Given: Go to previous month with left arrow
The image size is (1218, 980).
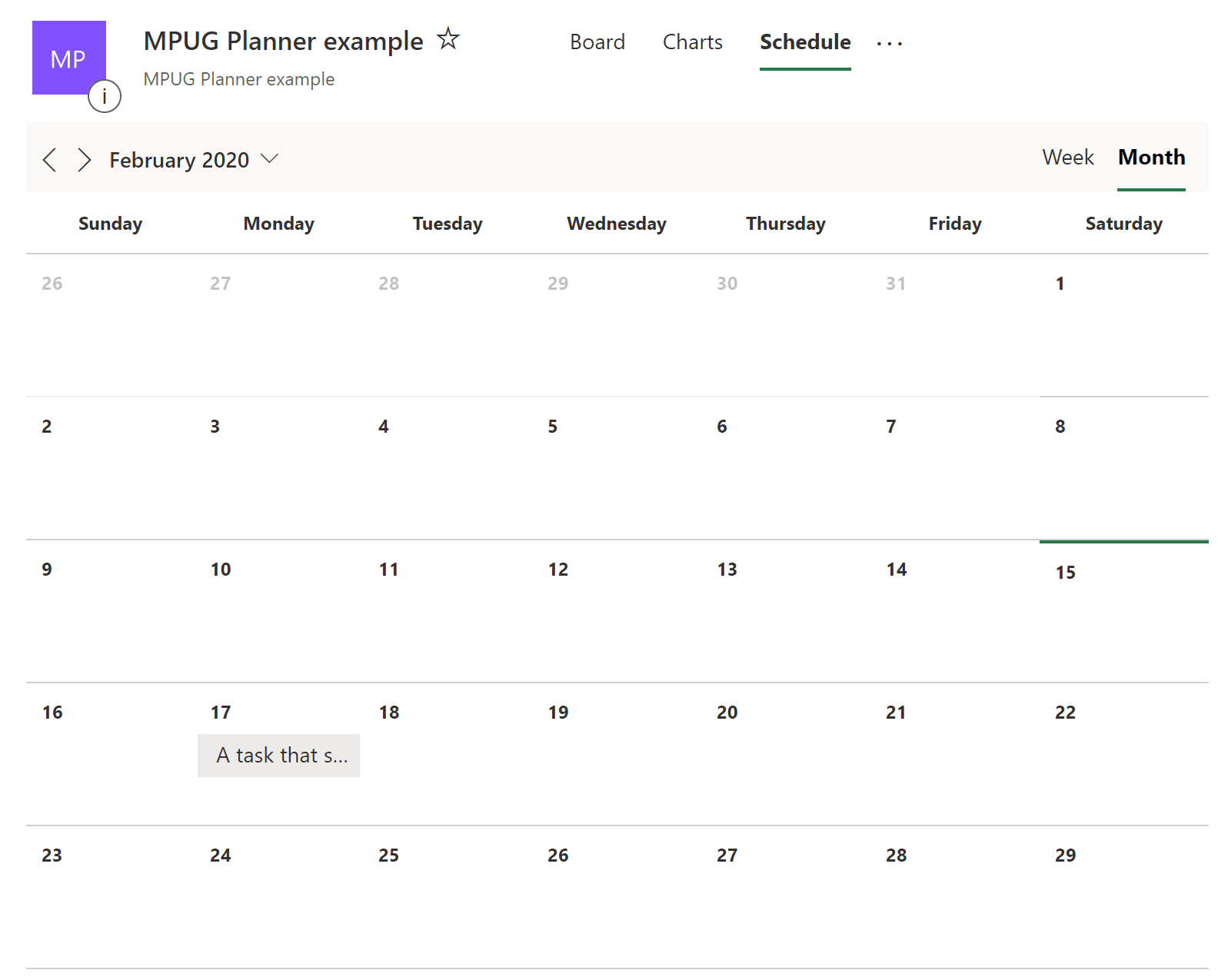Looking at the screenshot, I should click(x=50, y=160).
